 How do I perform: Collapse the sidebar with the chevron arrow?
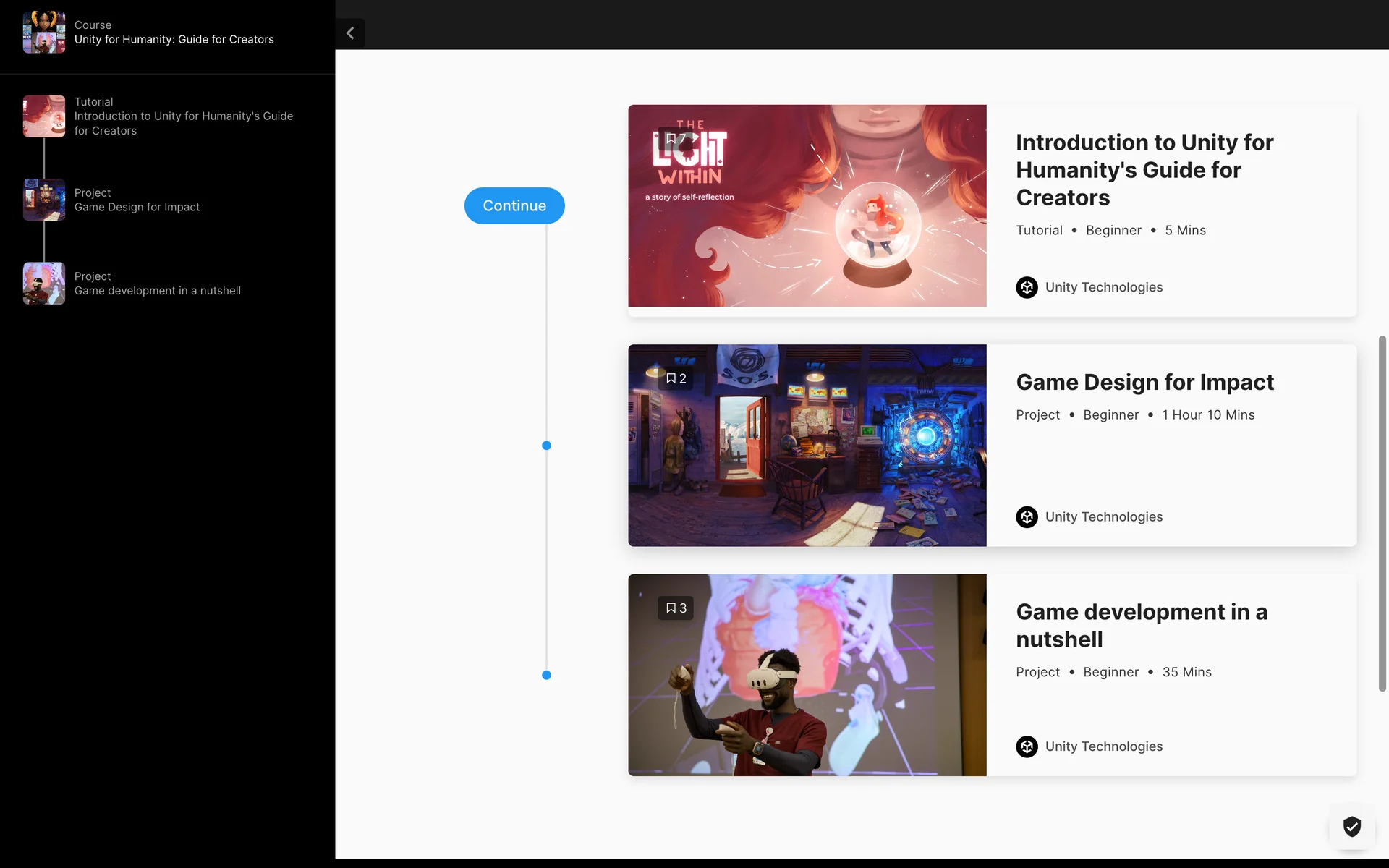coord(350,33)
